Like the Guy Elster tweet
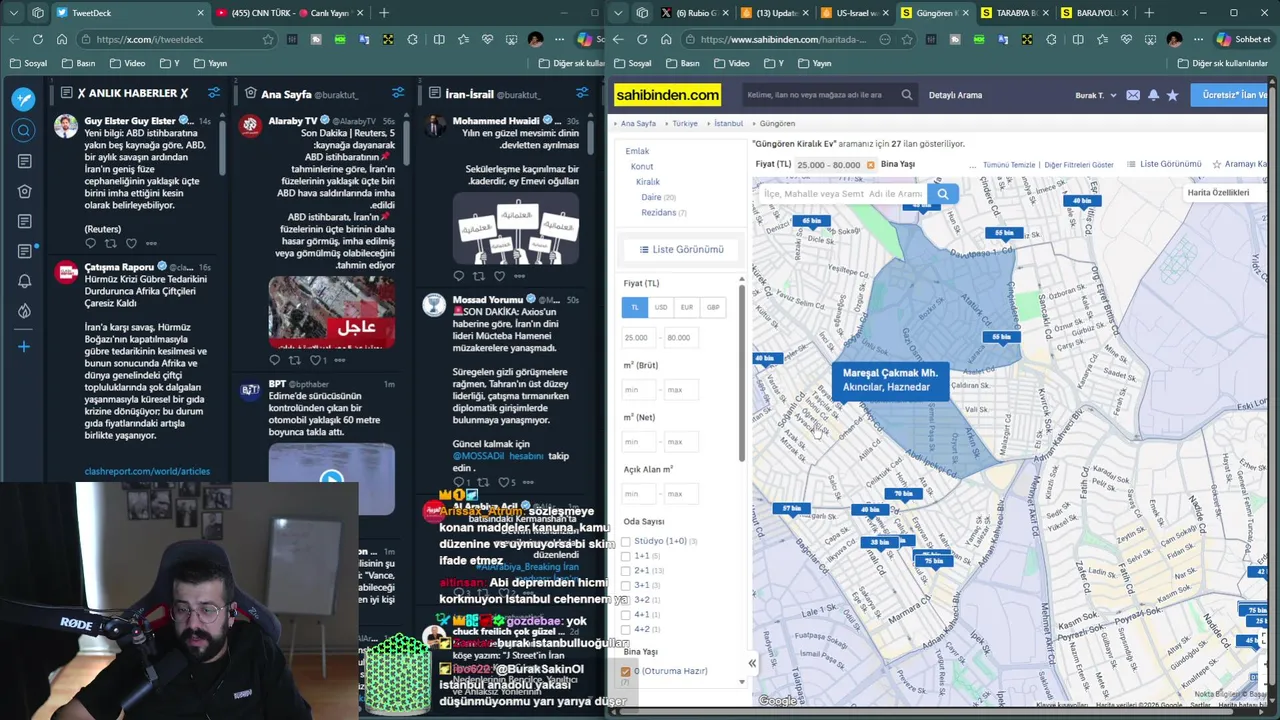 [x=131, y=243]
